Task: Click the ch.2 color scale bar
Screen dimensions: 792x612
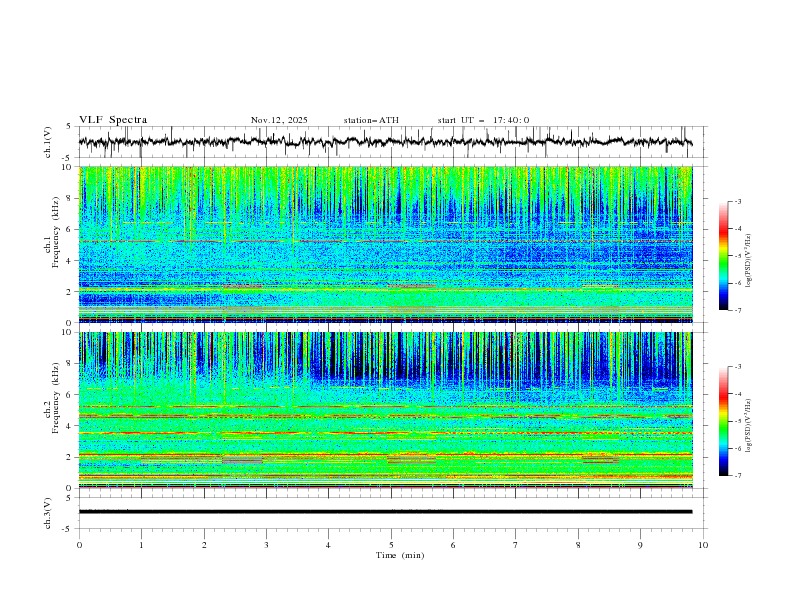Action: click(723, 421)
